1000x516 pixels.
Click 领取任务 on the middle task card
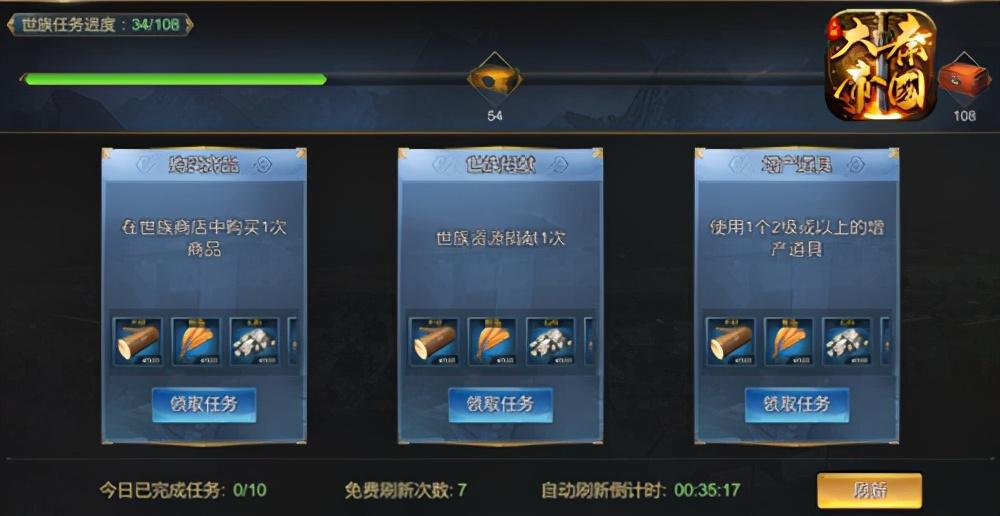pos(500,404)
